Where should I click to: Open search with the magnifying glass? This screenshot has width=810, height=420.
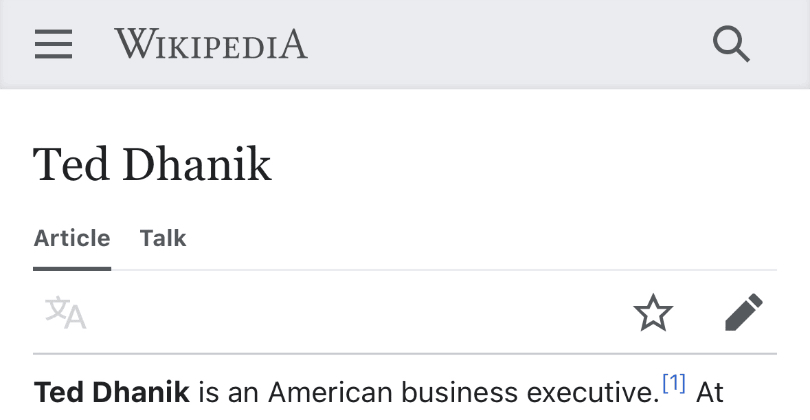(731, 44)
